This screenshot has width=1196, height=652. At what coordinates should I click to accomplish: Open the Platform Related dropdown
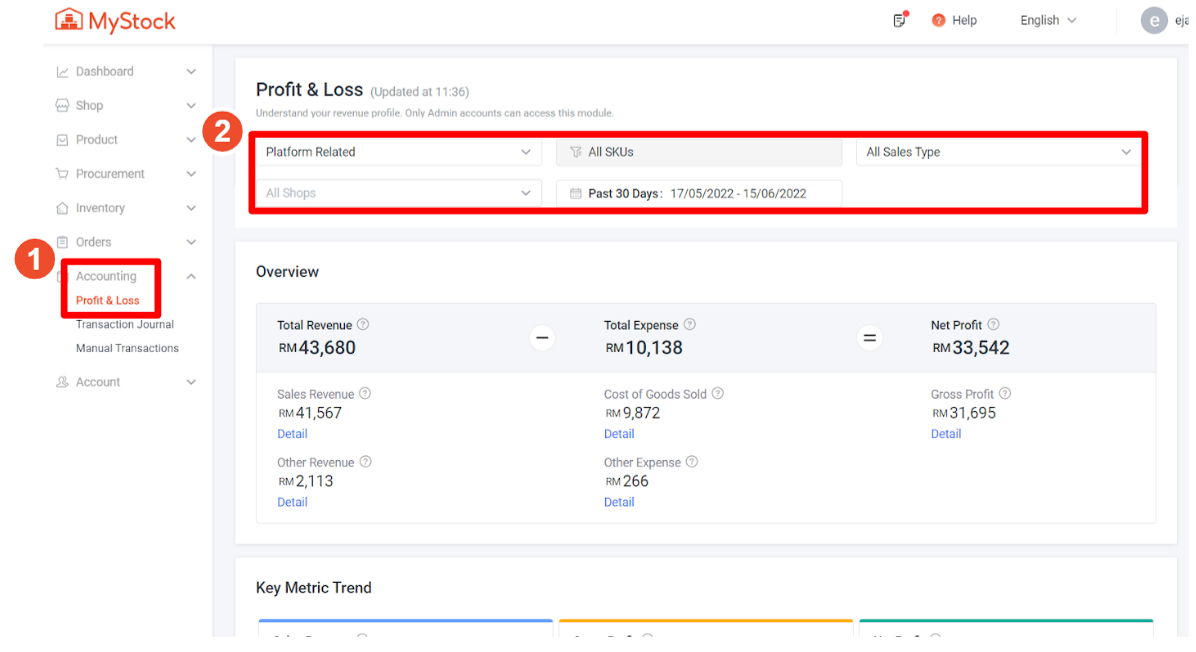pos(398,152)
